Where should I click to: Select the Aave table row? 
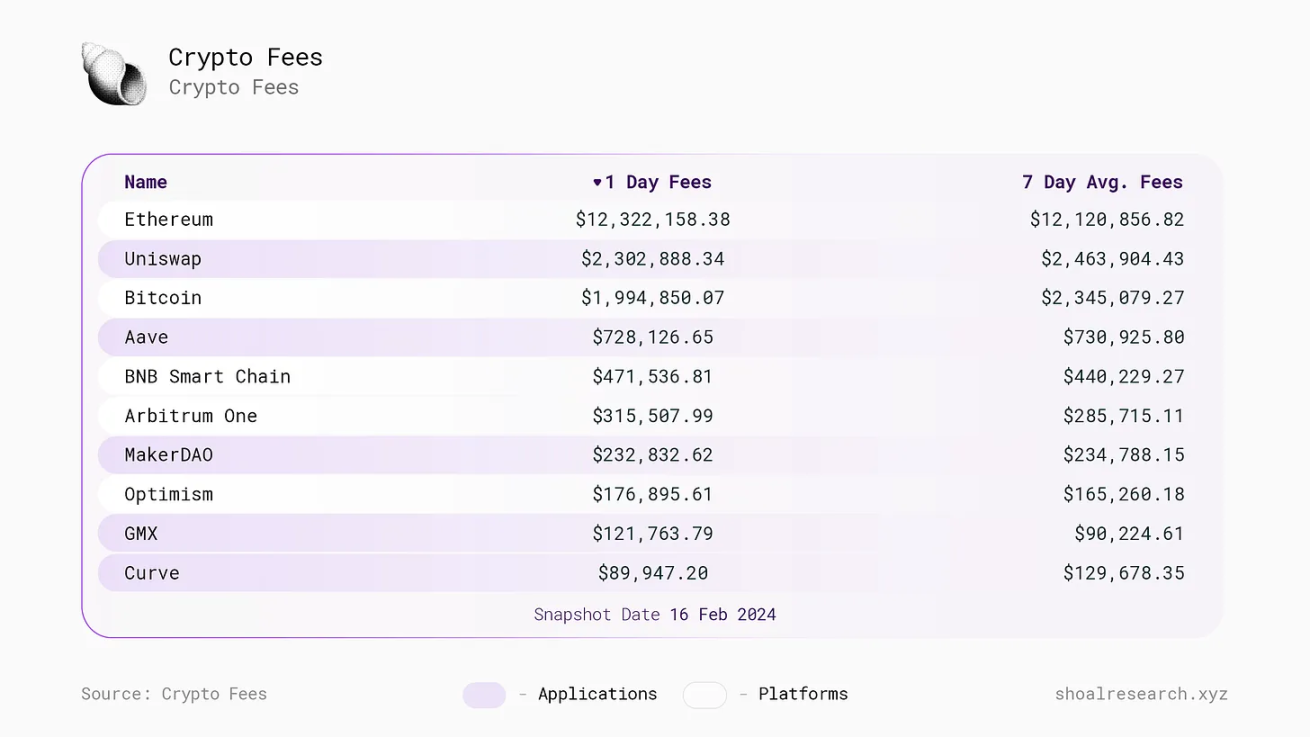click(146, 337)
